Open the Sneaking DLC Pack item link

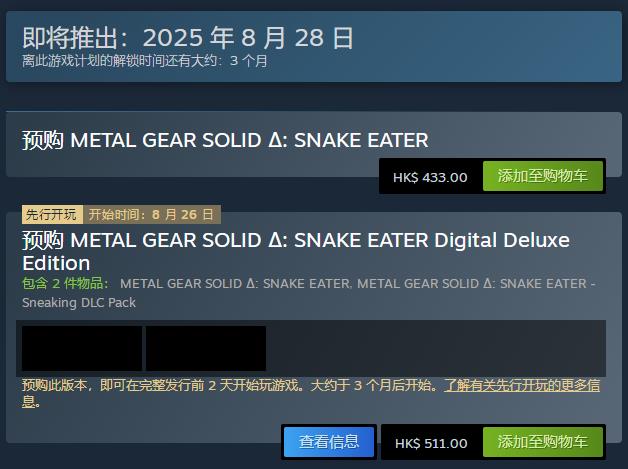78,302
